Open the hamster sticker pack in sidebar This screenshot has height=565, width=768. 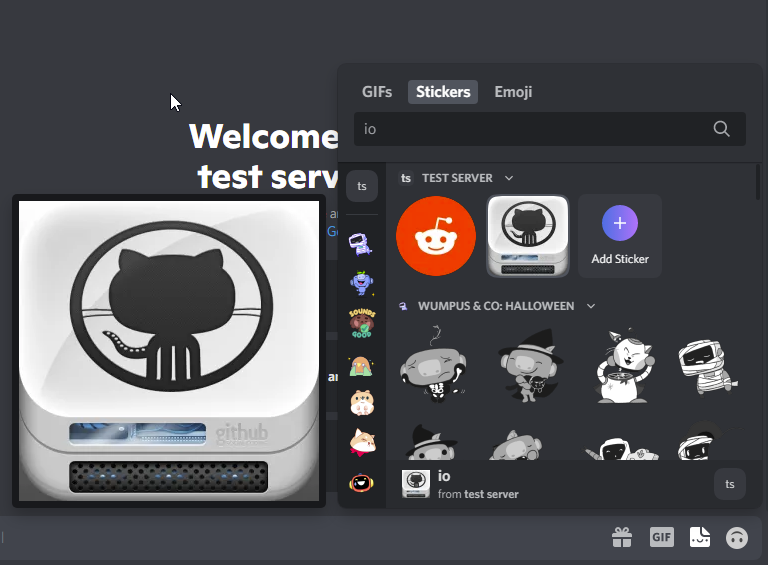[361, 403]
